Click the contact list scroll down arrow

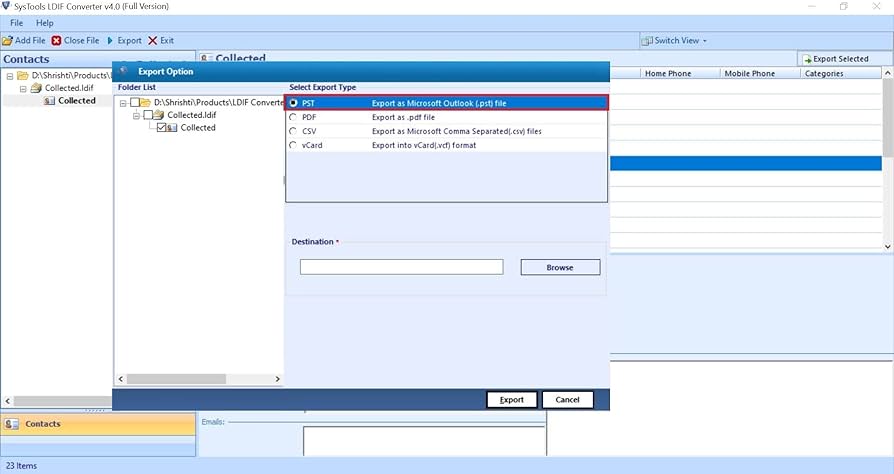tap(888, 246)
